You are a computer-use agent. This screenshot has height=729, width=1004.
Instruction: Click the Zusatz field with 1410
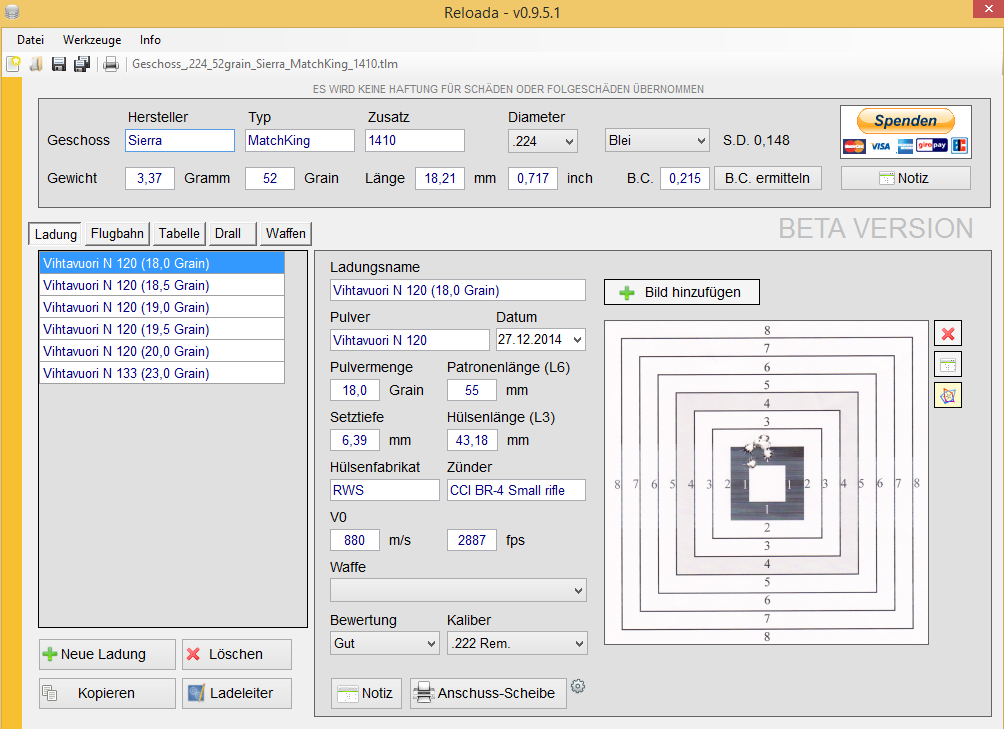[415, 140]
